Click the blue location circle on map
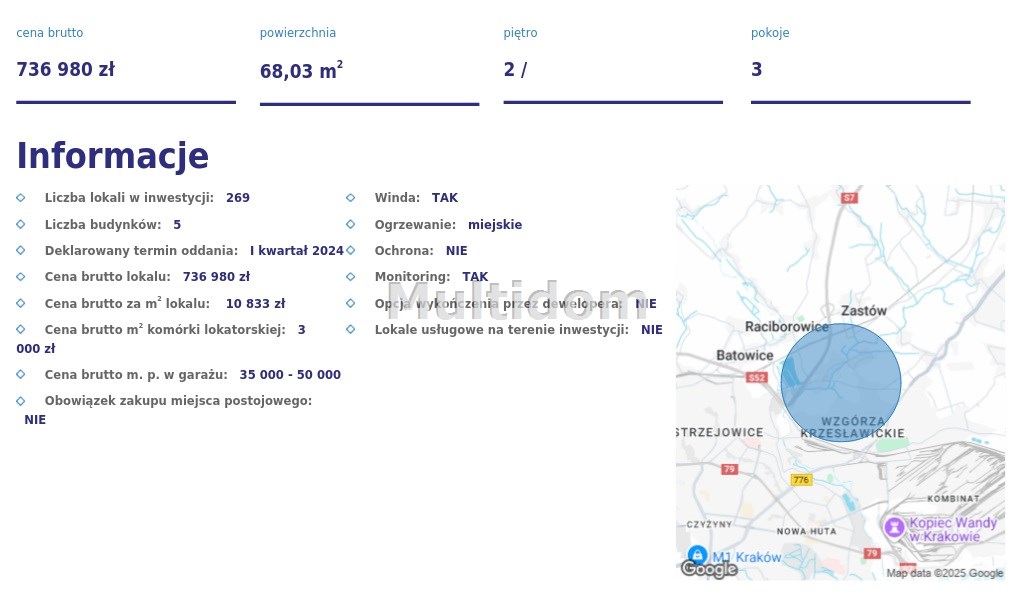The height and width of the screenshot is (596, 1027). pos(841,382)
